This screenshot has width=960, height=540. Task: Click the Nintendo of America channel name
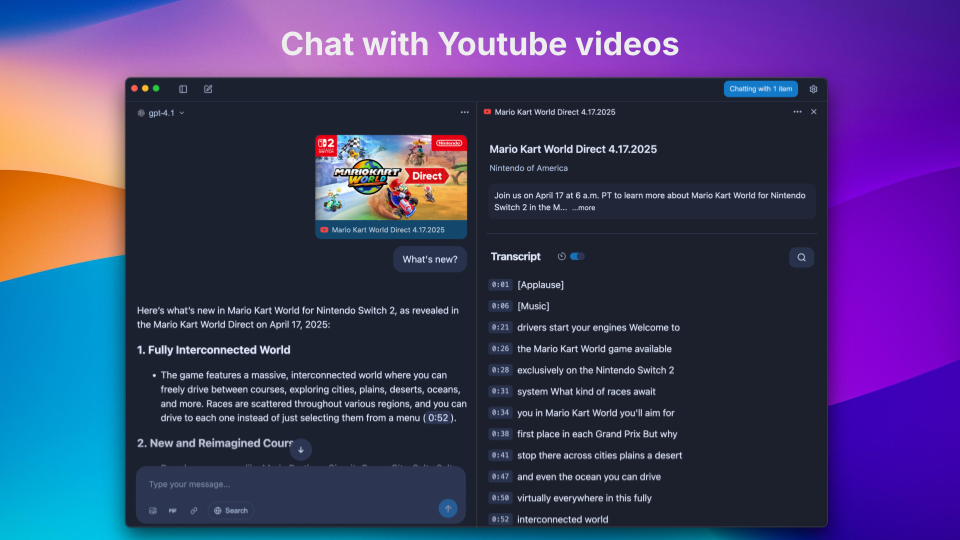click(528, 168)
